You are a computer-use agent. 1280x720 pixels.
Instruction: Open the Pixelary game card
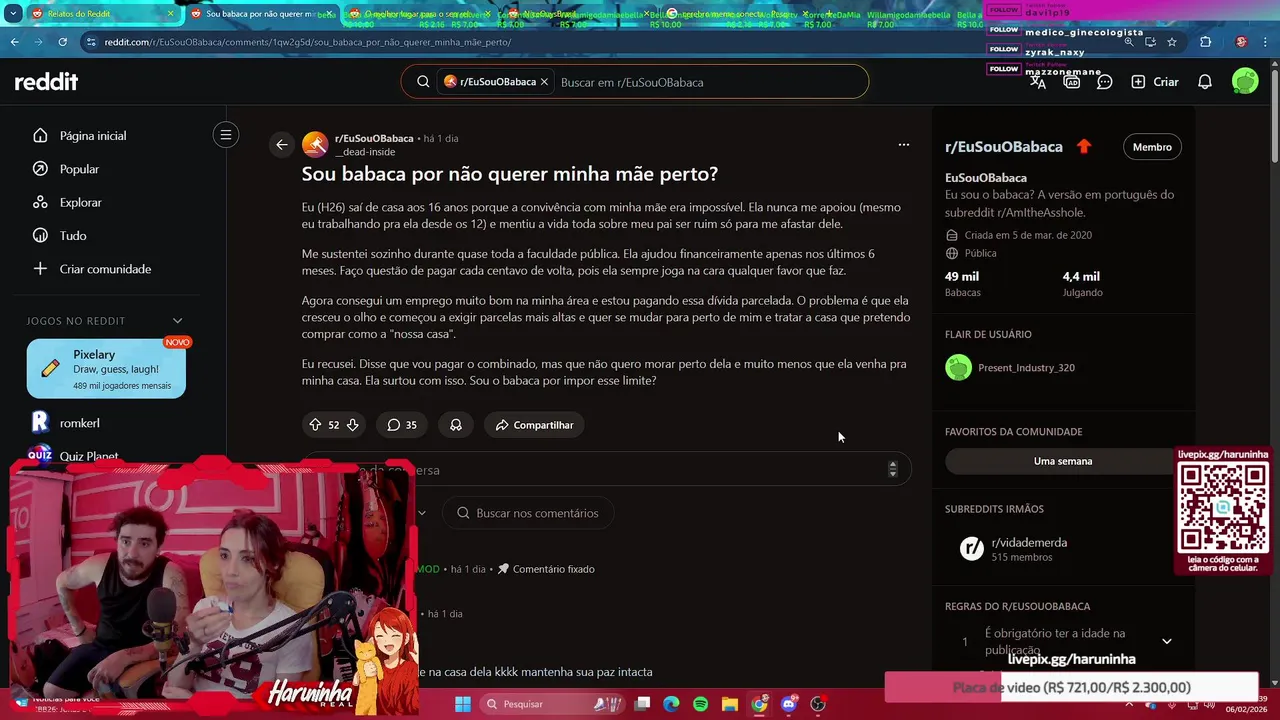click(x=106, y=368)
